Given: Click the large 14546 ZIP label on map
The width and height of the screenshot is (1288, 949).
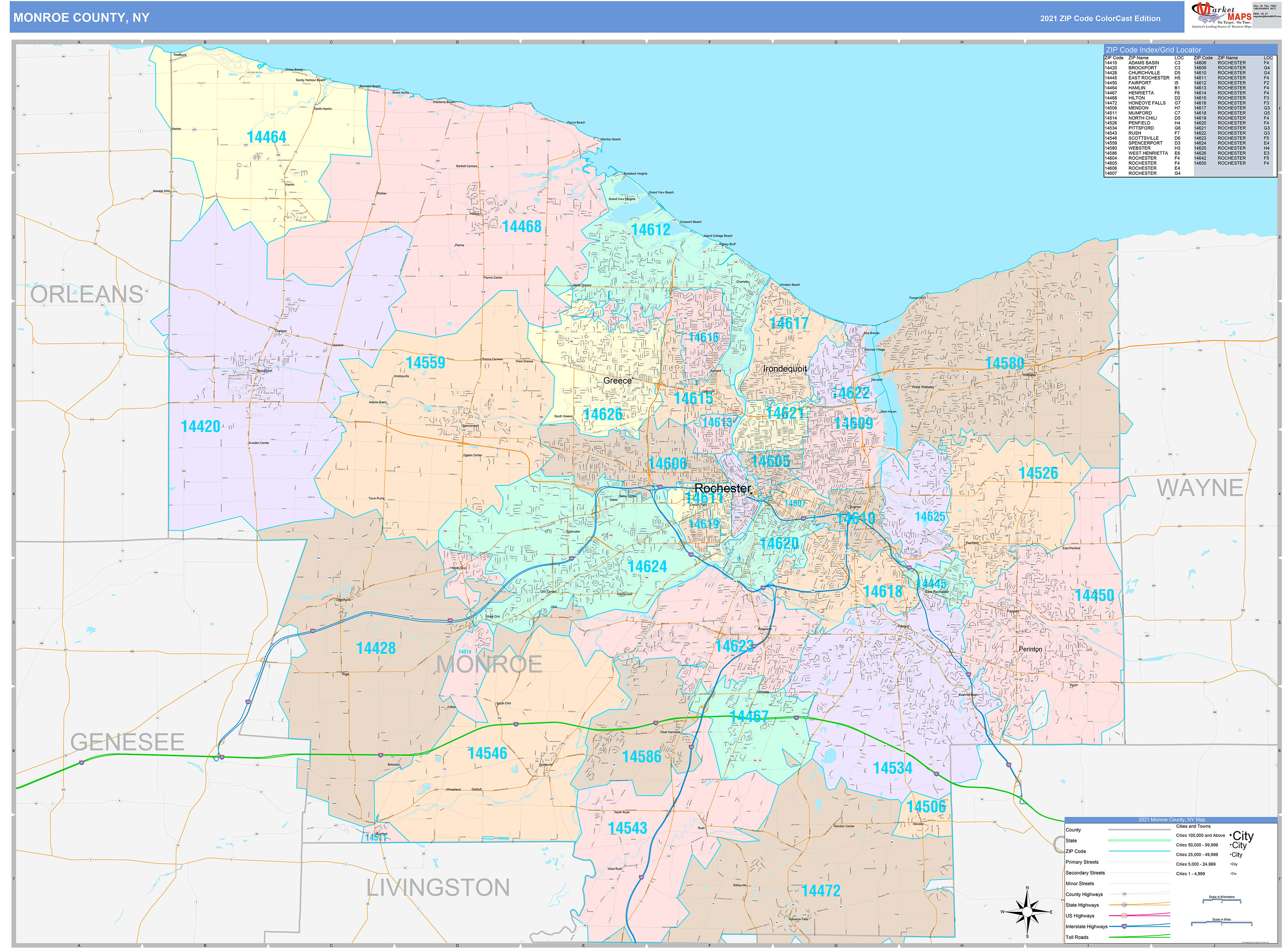Looking at the screenshot, I should (487, 753).
